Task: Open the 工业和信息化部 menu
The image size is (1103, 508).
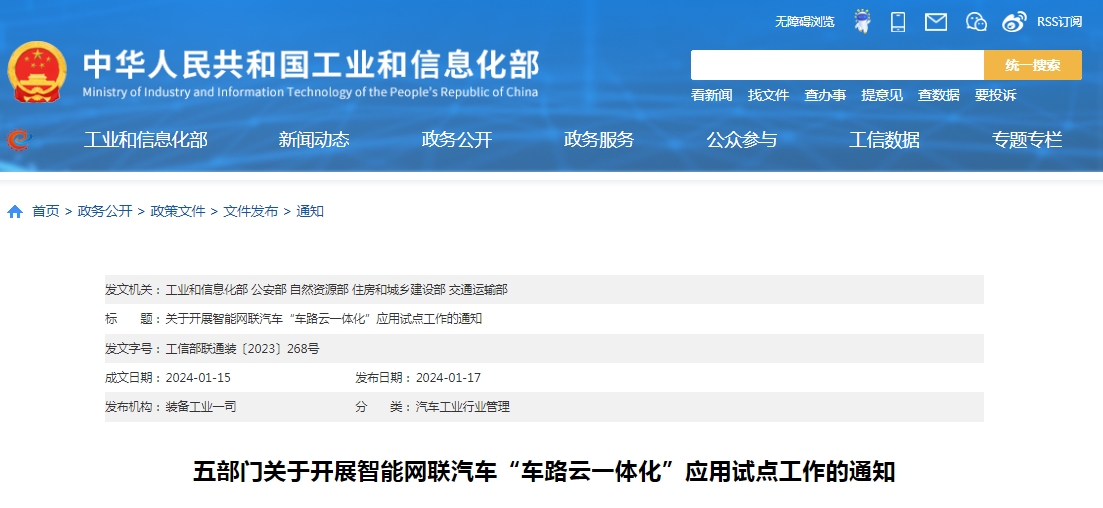Action: tap(146, 139)
